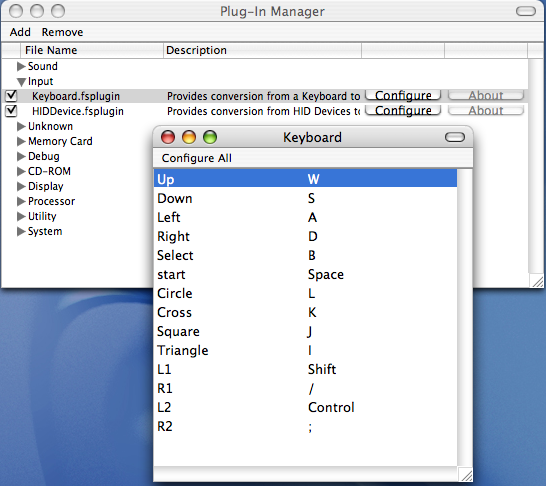This screenshot has width=546, height=486.
Task: Uncheck the Keyboard.fsplugin checkbox
Action: click(x=11, y=95)
